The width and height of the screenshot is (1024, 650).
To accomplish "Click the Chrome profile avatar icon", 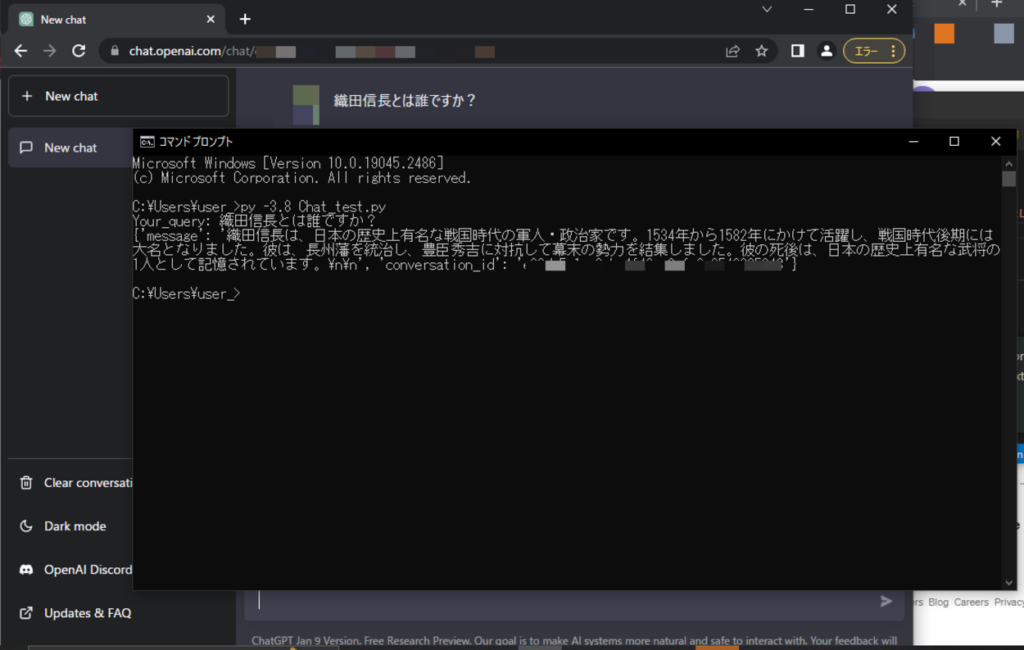I will pyautogui.click(x=826, y=51).
